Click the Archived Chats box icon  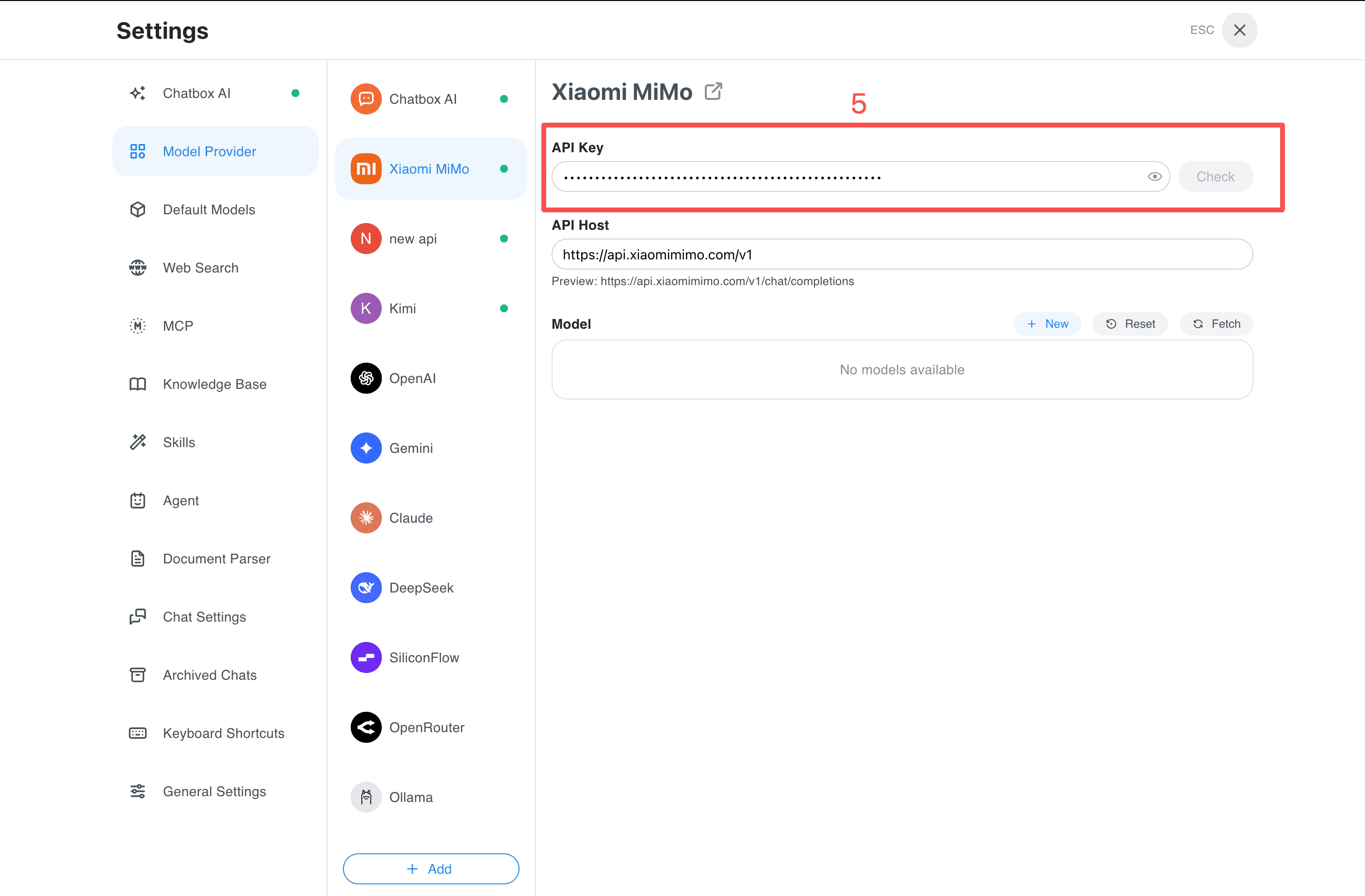tap(138, 675)
